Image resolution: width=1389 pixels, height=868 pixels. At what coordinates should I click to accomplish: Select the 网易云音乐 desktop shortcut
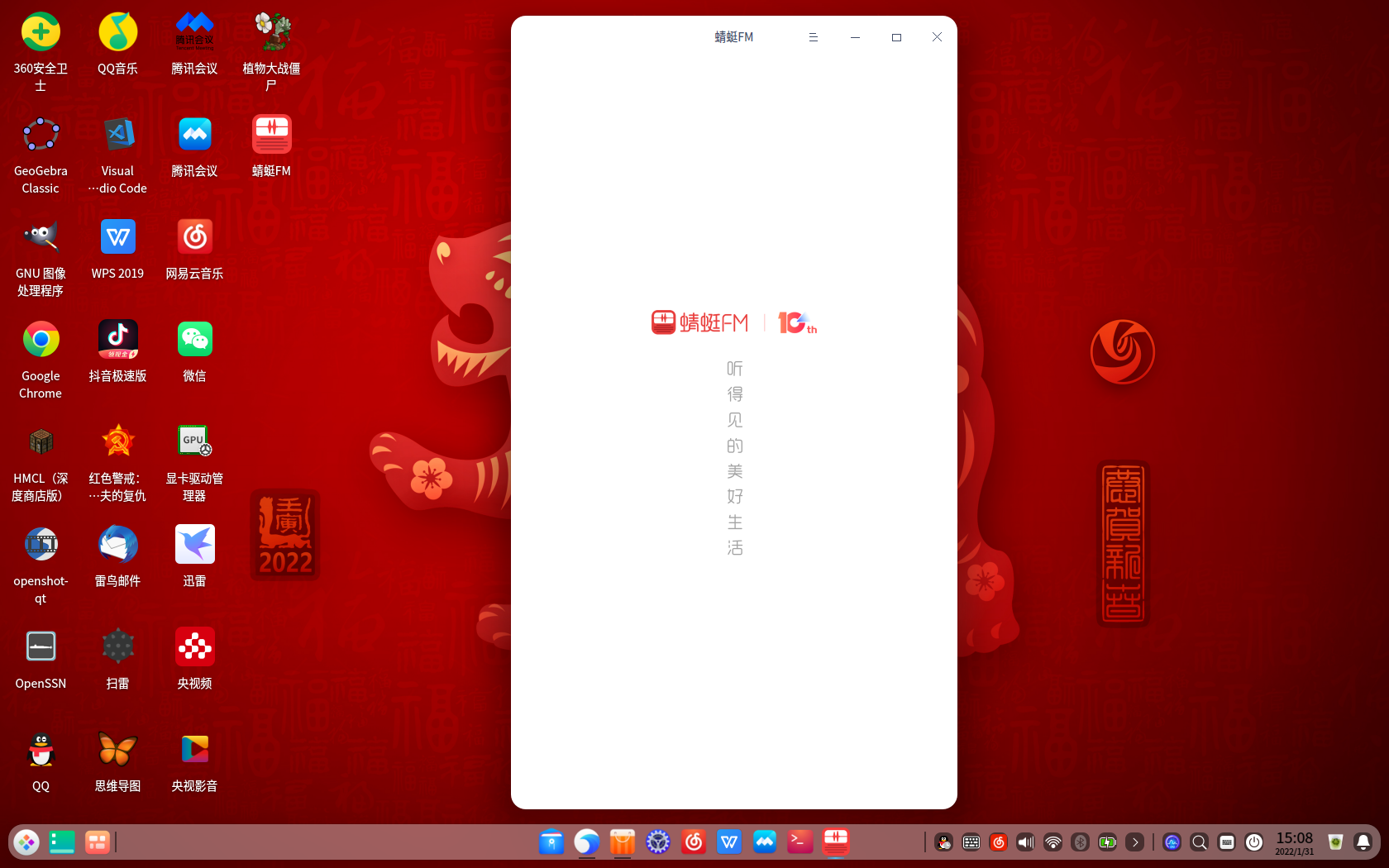pyautogui.click(x=194, y=249)
